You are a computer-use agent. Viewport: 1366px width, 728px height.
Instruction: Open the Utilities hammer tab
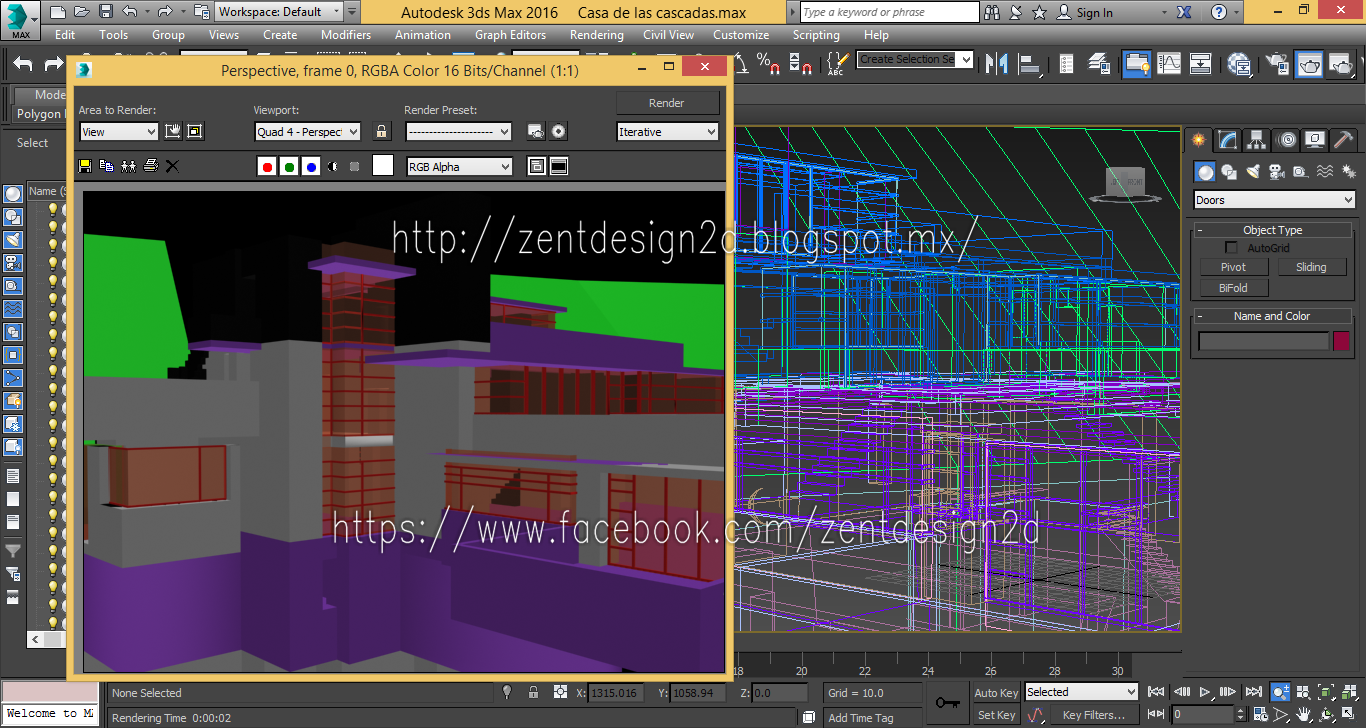click(x=1343, y=140)
